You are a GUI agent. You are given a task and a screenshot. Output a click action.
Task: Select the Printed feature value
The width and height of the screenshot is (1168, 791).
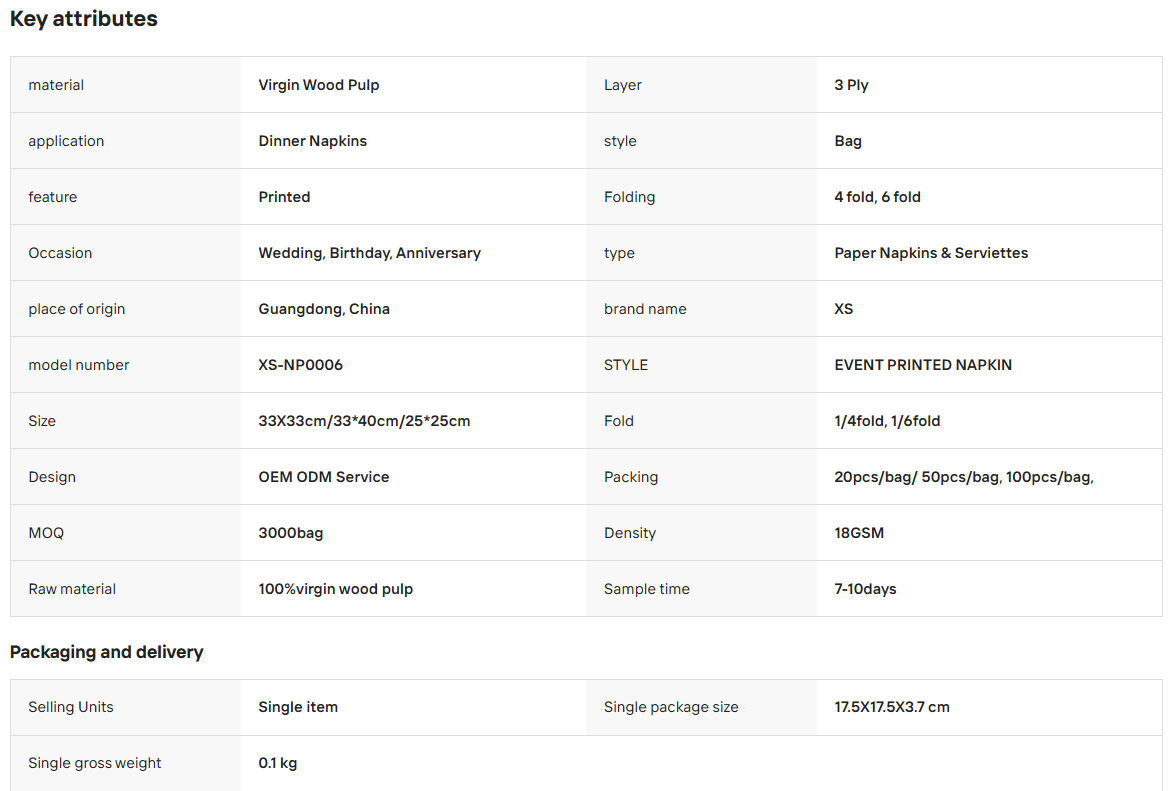coord(285,197)
